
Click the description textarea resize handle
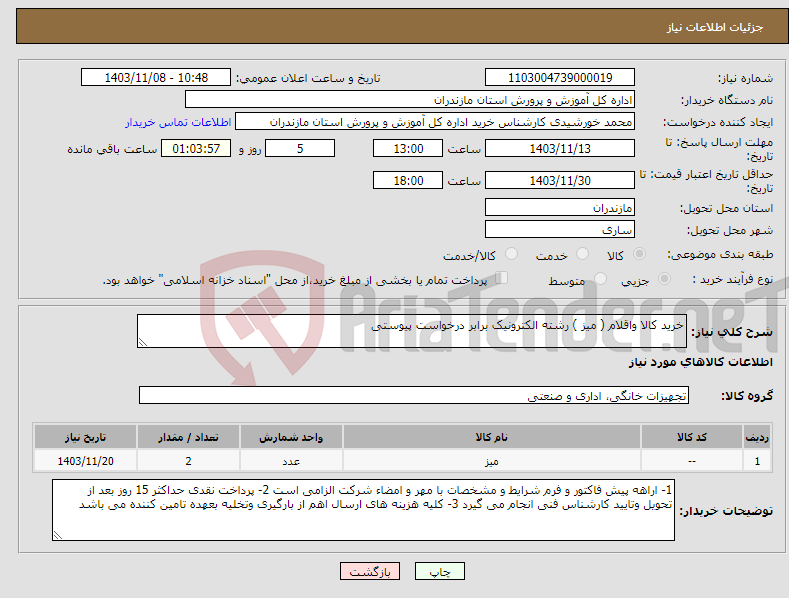(143, 342)
